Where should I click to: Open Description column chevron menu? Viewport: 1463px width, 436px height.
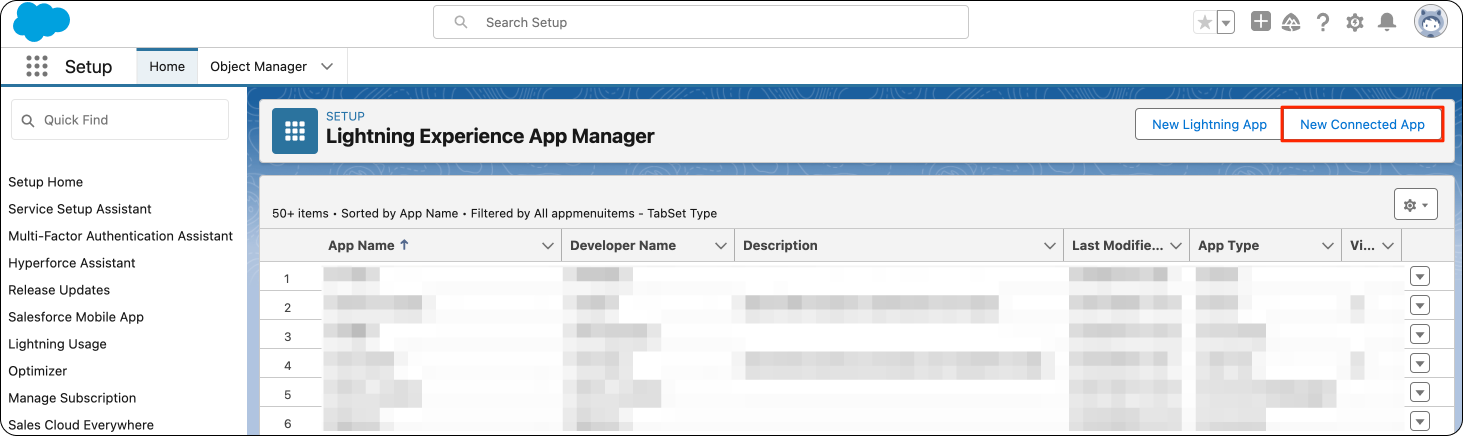click(x=1050, y=245)
